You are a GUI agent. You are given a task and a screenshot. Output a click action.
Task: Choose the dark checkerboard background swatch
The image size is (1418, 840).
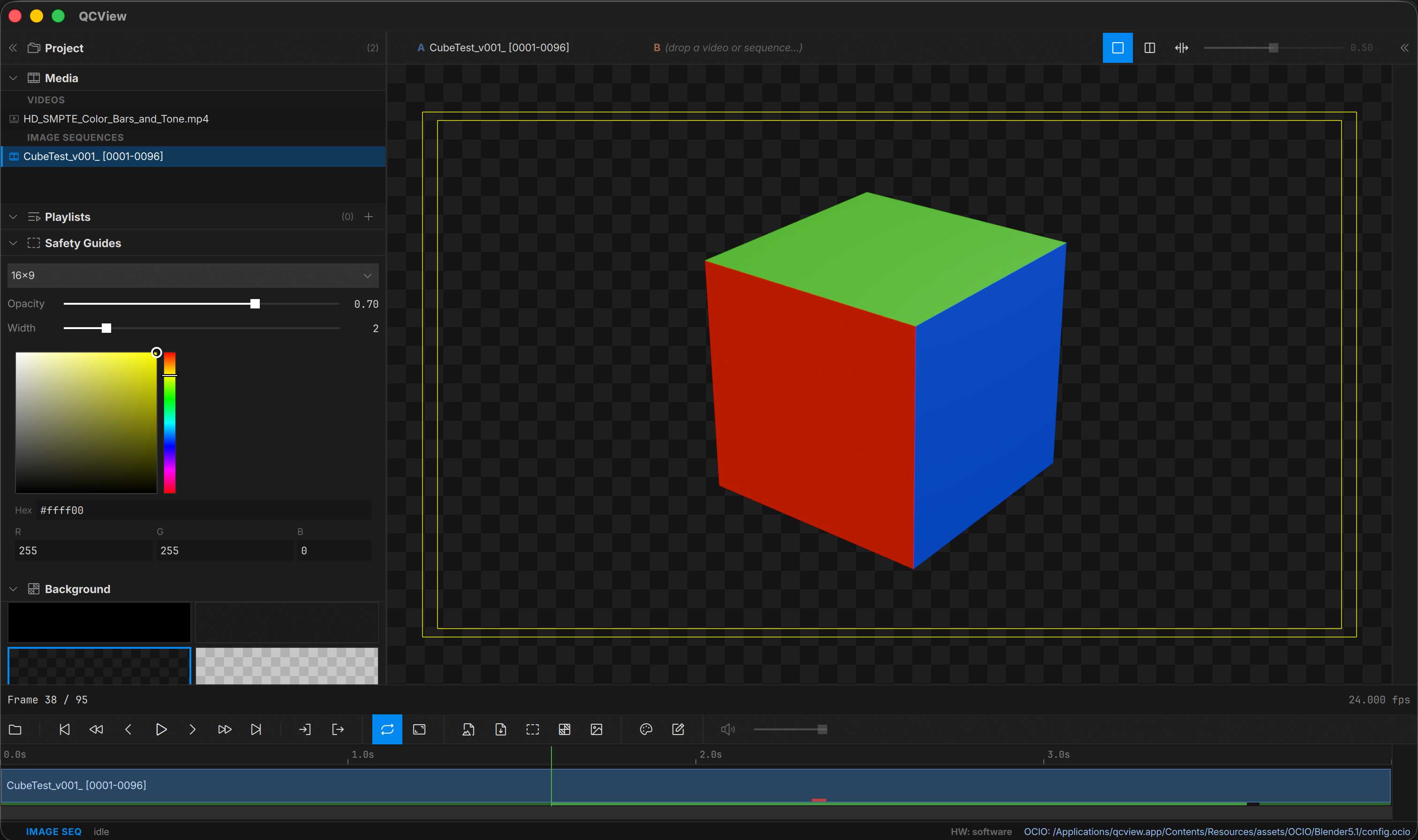[99, 666]
